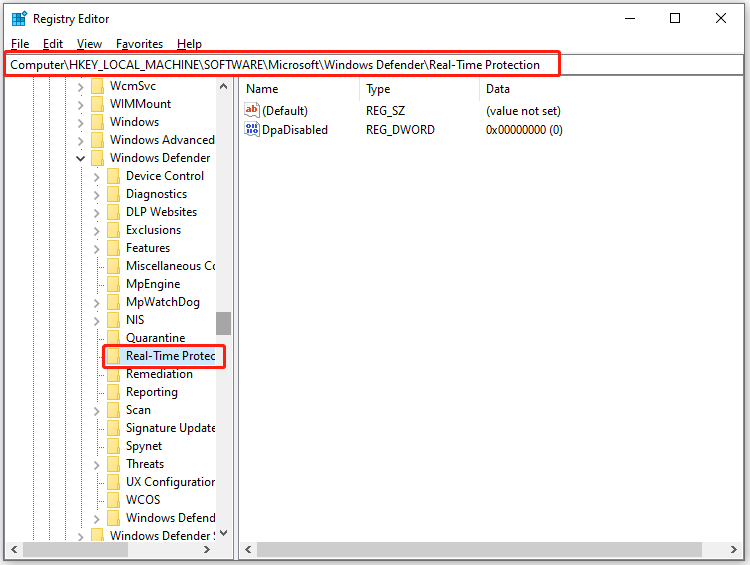Sort values by the Type column header
This screenshot has width=750, height=565.
[419, 89]
